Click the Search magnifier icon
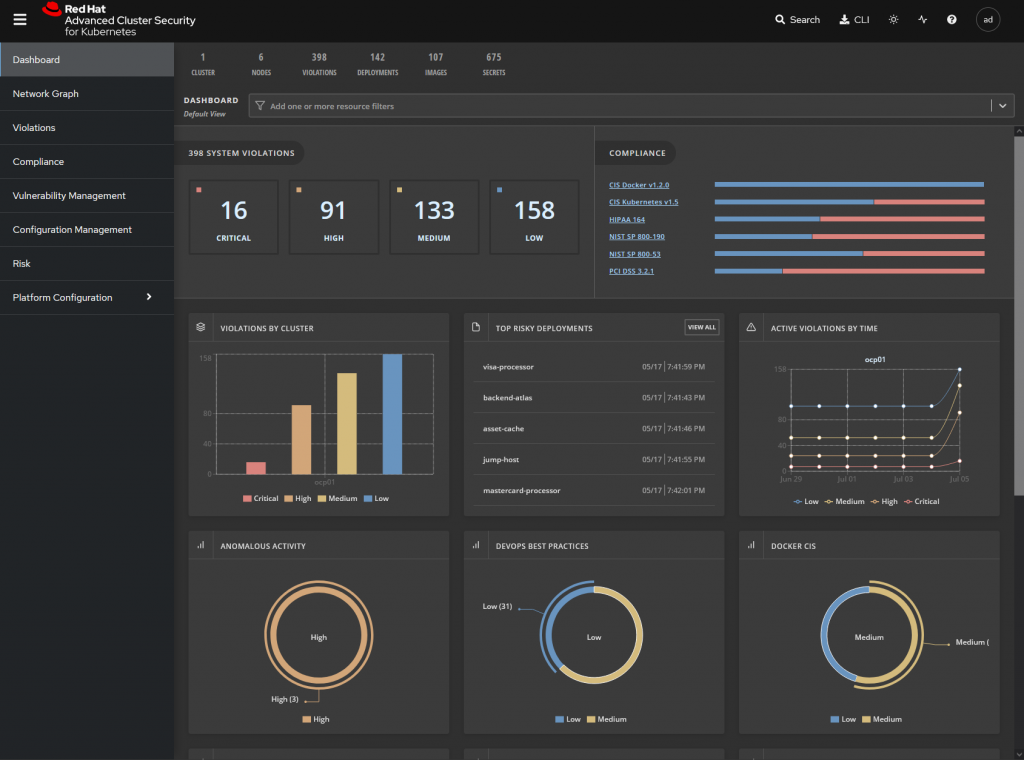 pos(780,20)
